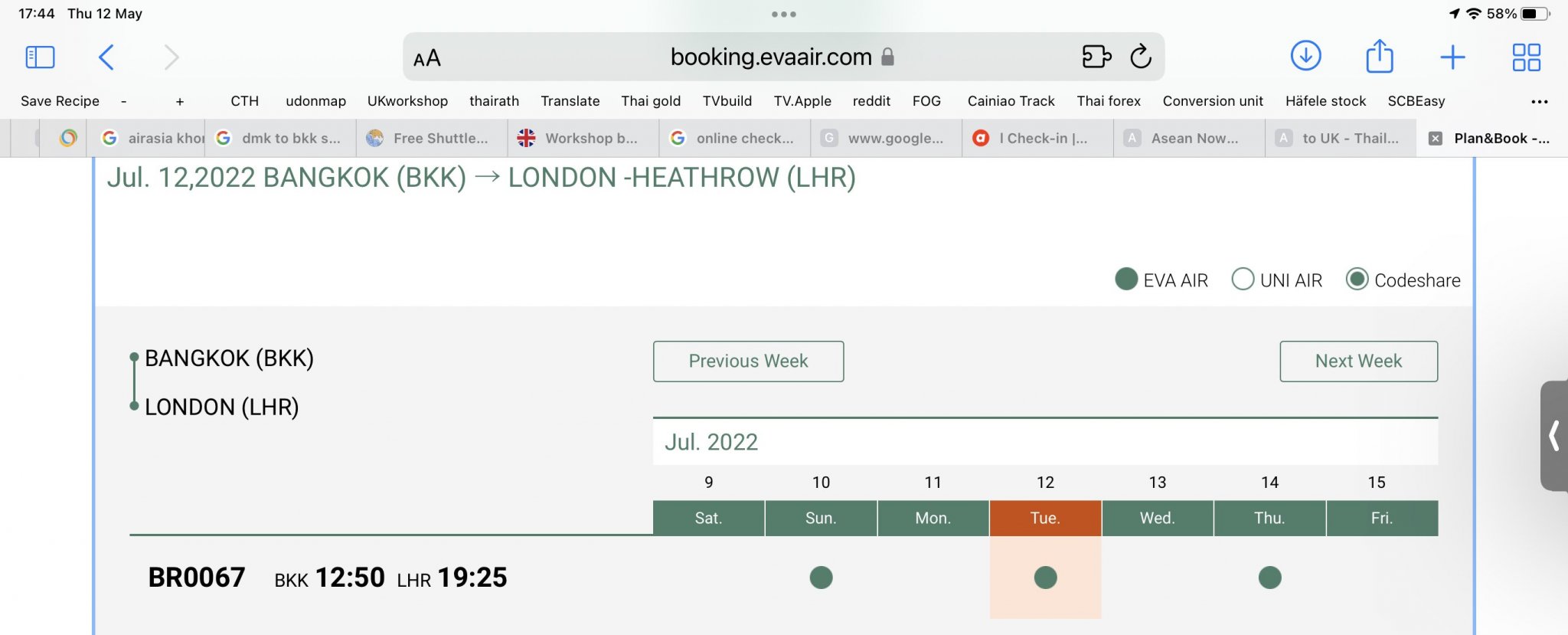The height and width of the screenshot is (635, 1568).
Task: Select the Codeshare radio option
Action: (x=1357, y=280)
